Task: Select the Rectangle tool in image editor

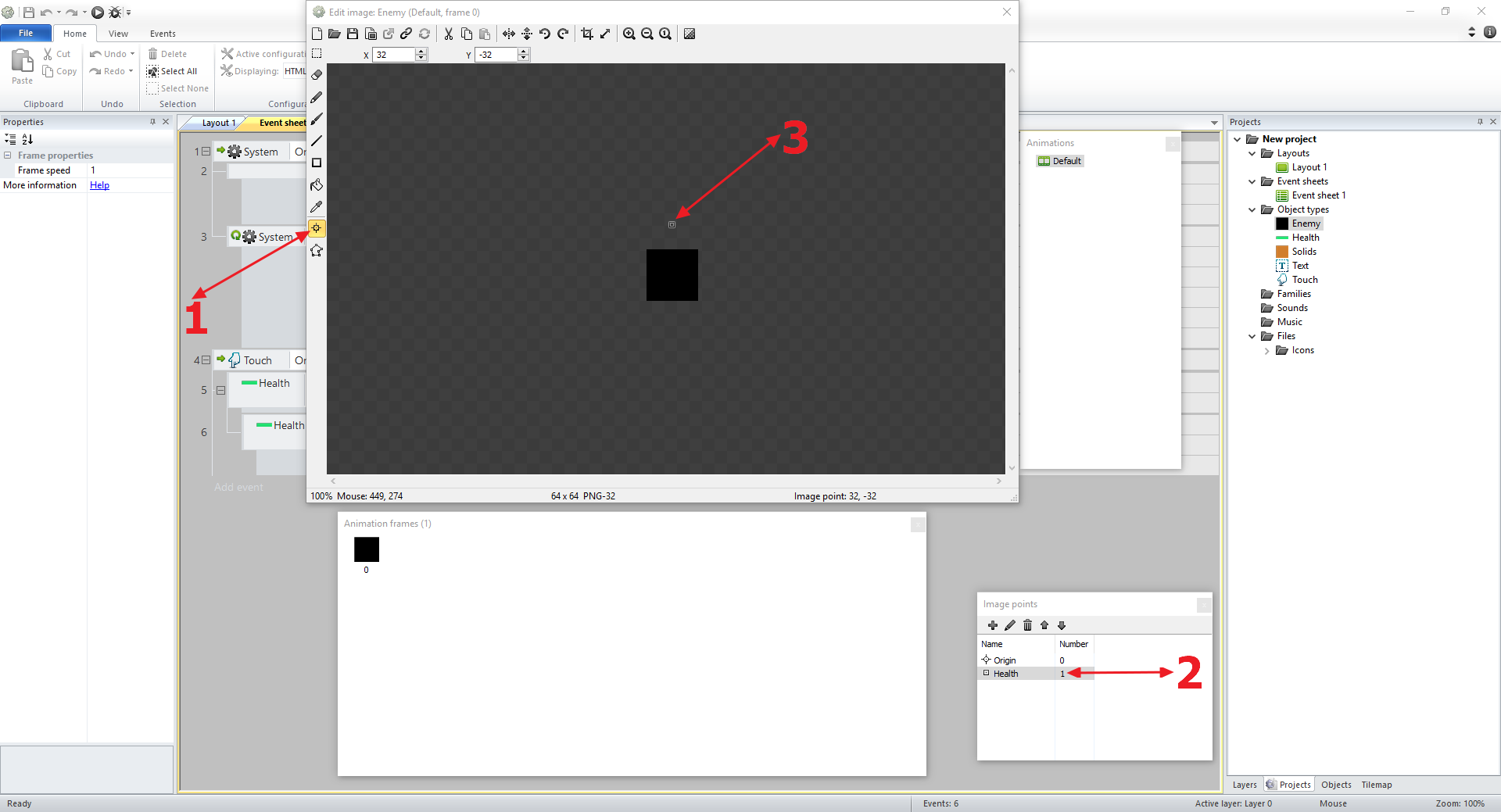Action: tap(317, 163)
